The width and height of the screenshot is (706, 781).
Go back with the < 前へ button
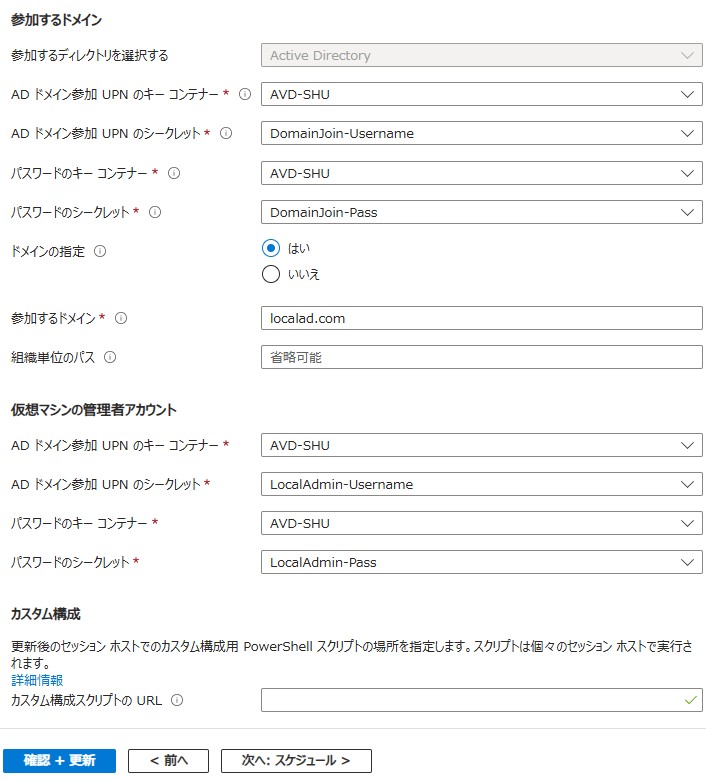168,761
